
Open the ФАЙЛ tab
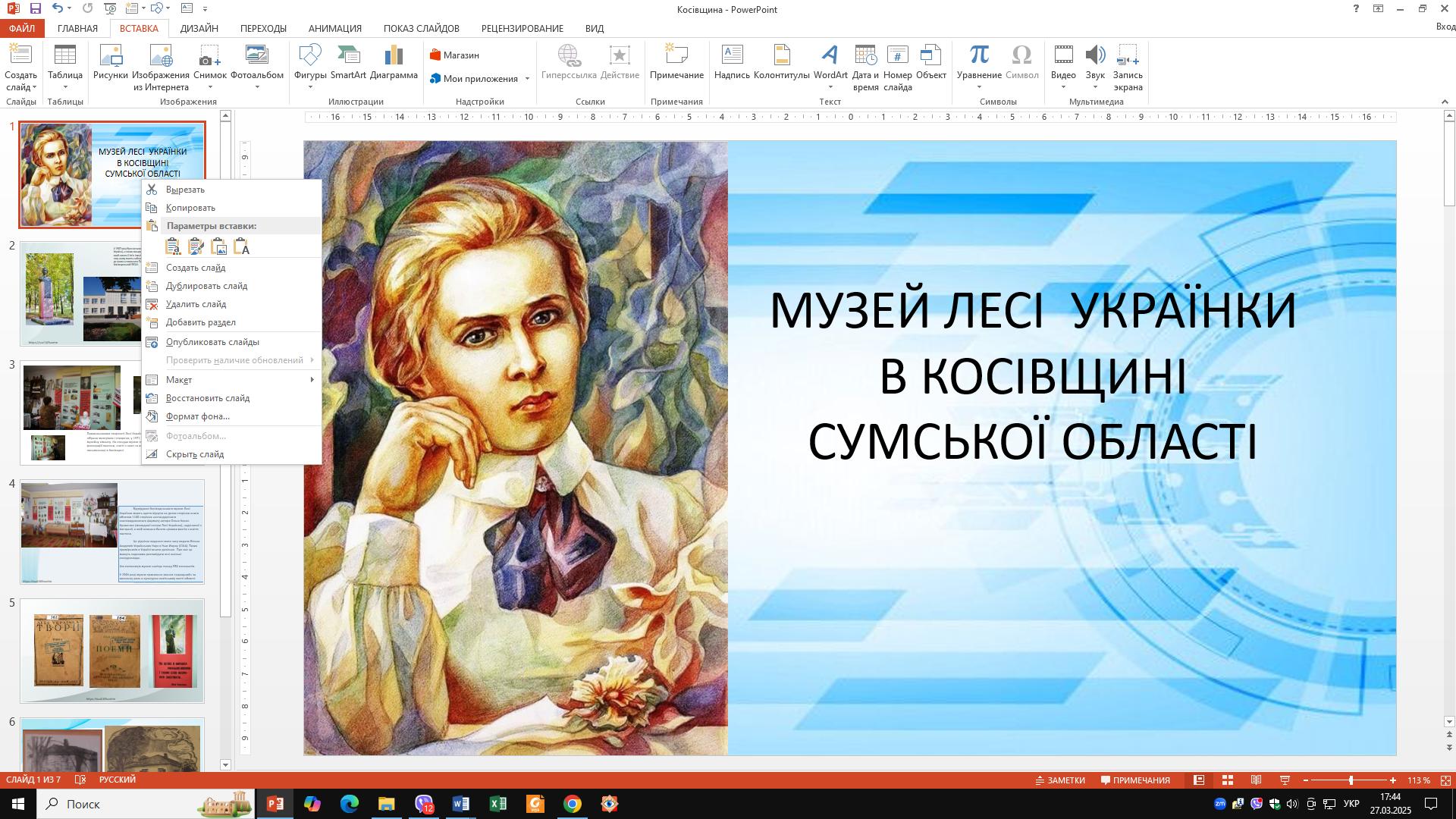point(22,28)
